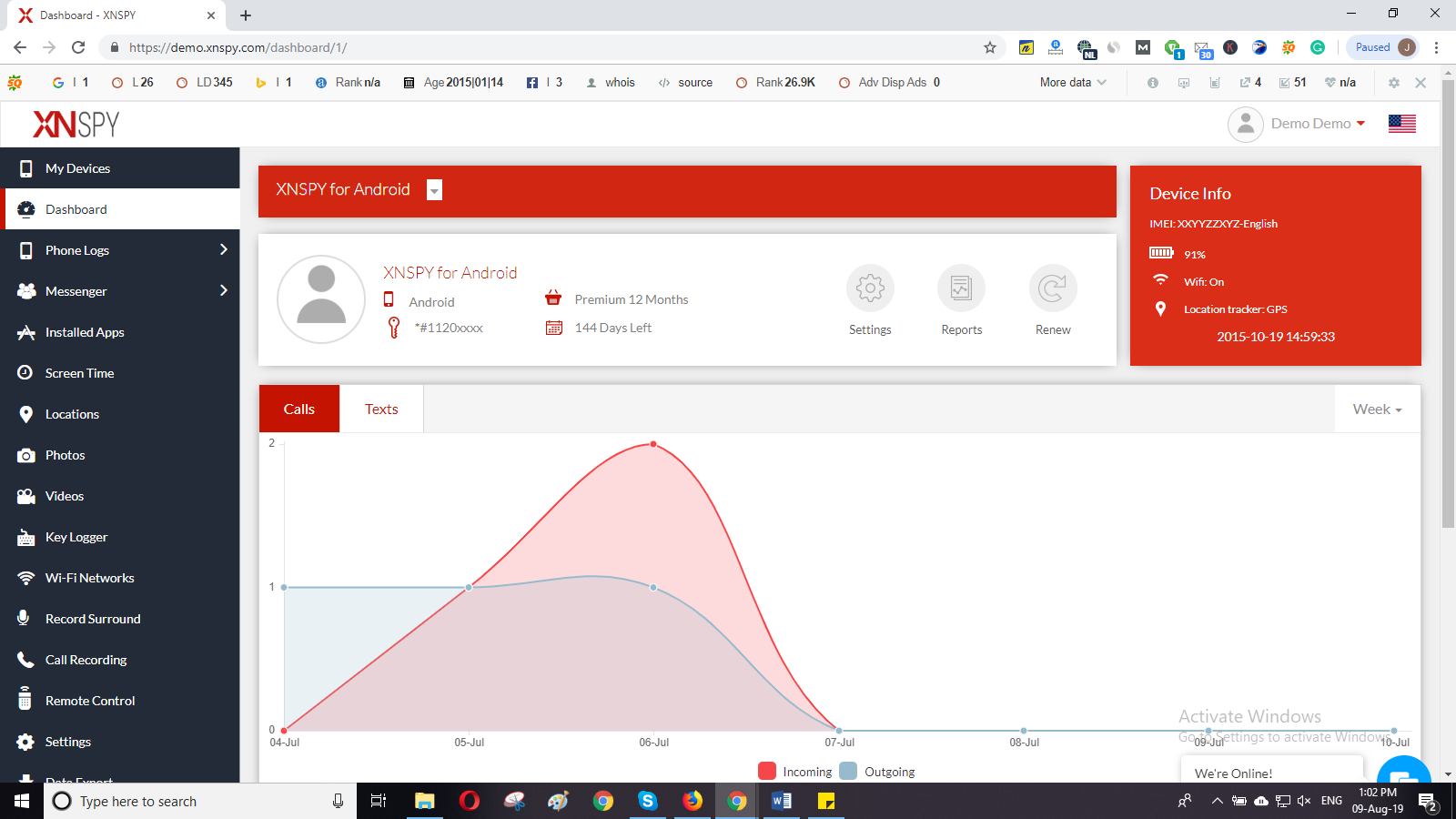
Task: Click the Call Recording phone icon
Action: pos(25,660)
